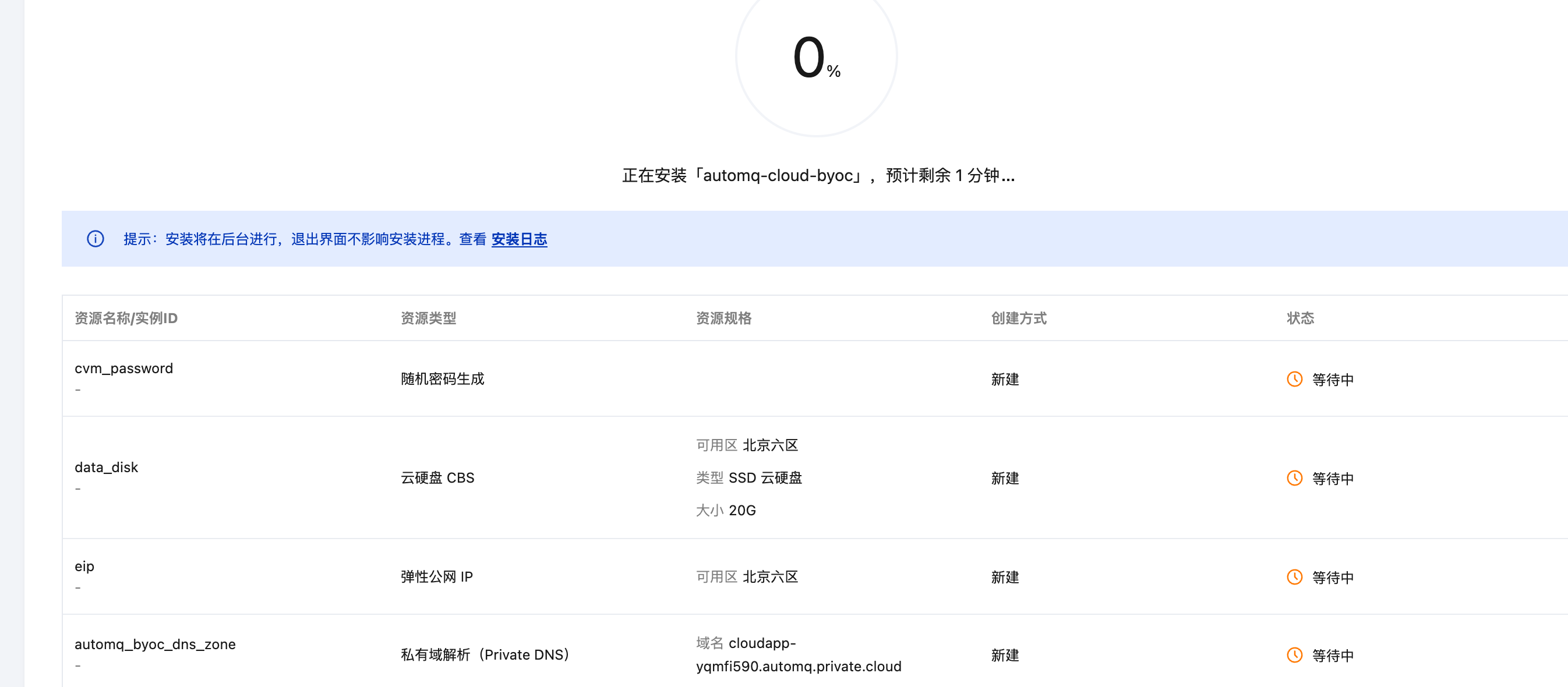The height and width of the screenshot is (687, 1568).
Task: Select the automq_byoc_dns_zone resource name
Action: pos(154,644)
